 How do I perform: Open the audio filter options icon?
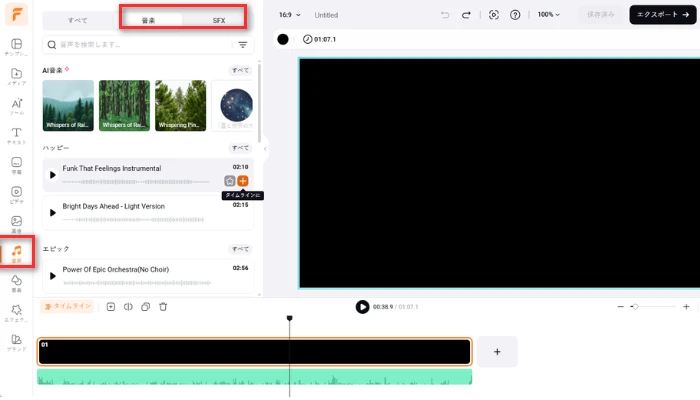242,44
